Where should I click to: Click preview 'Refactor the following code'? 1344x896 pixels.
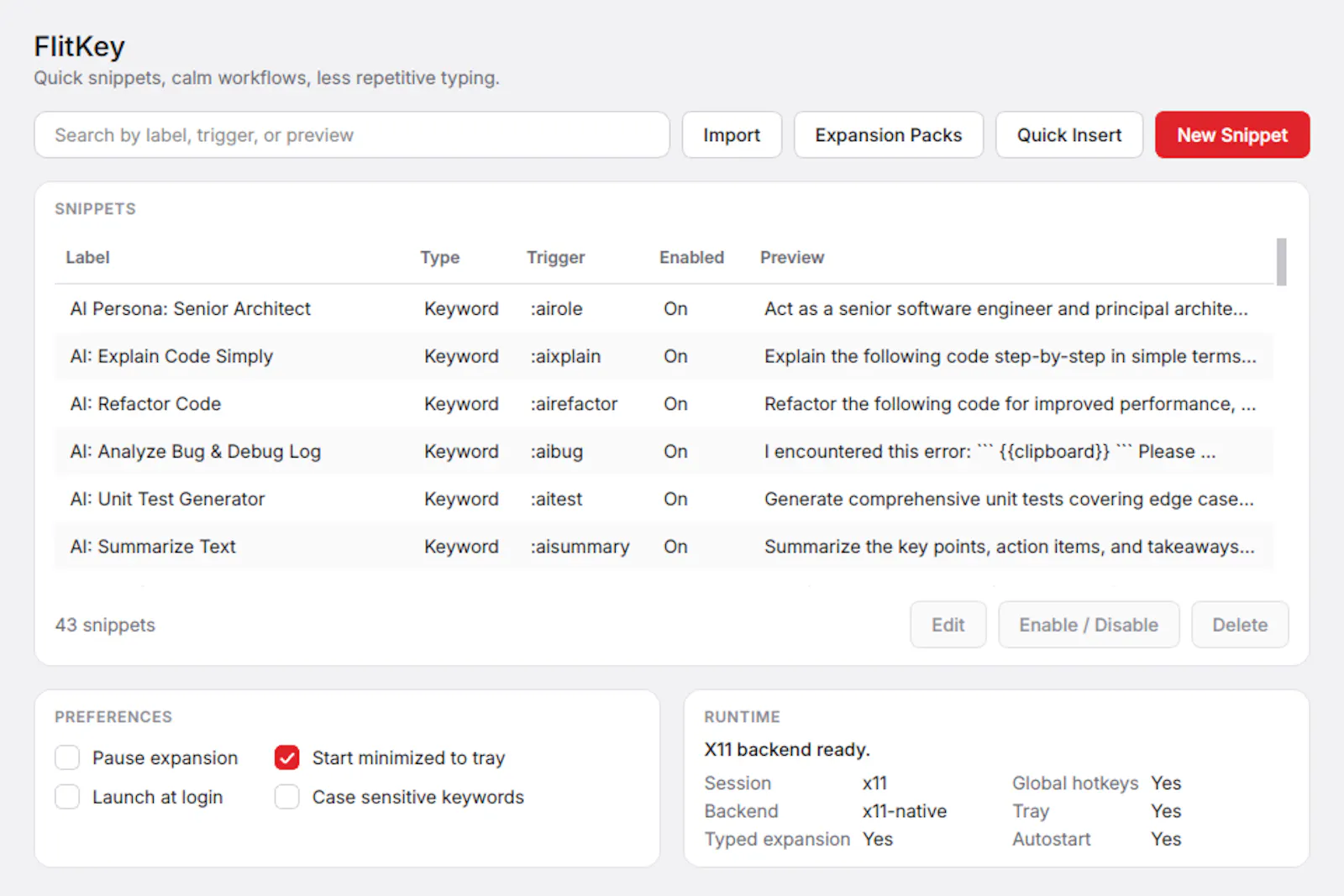coord(1011,404)
